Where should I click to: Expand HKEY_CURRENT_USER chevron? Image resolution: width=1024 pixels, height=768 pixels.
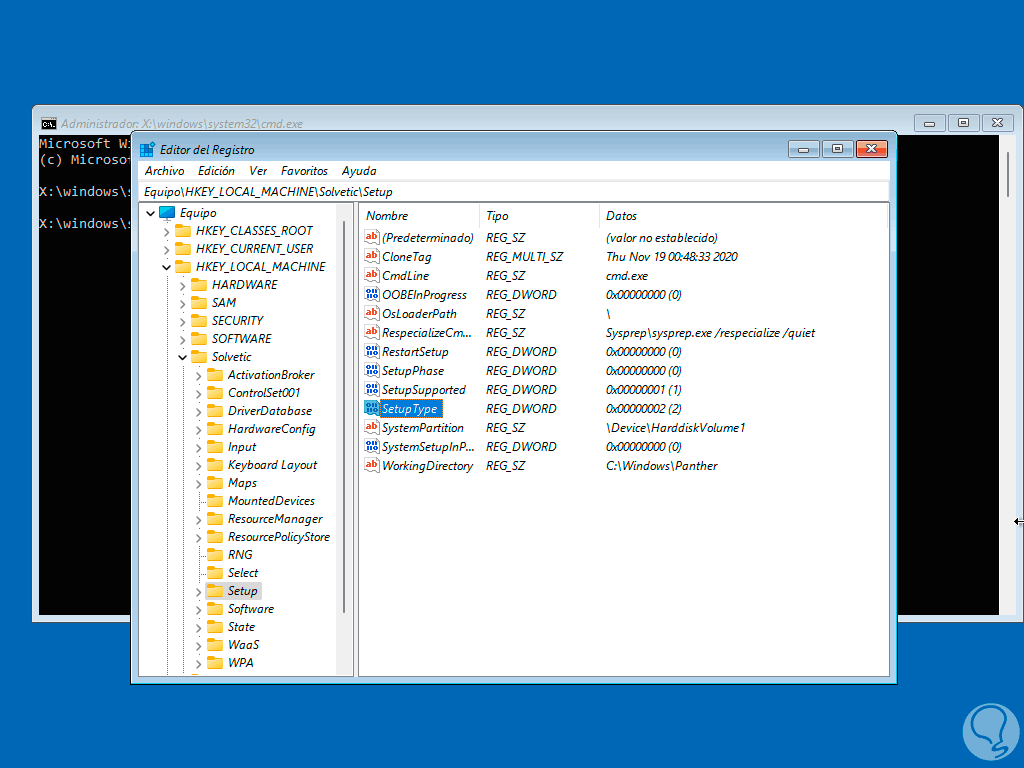click(167, 249)
